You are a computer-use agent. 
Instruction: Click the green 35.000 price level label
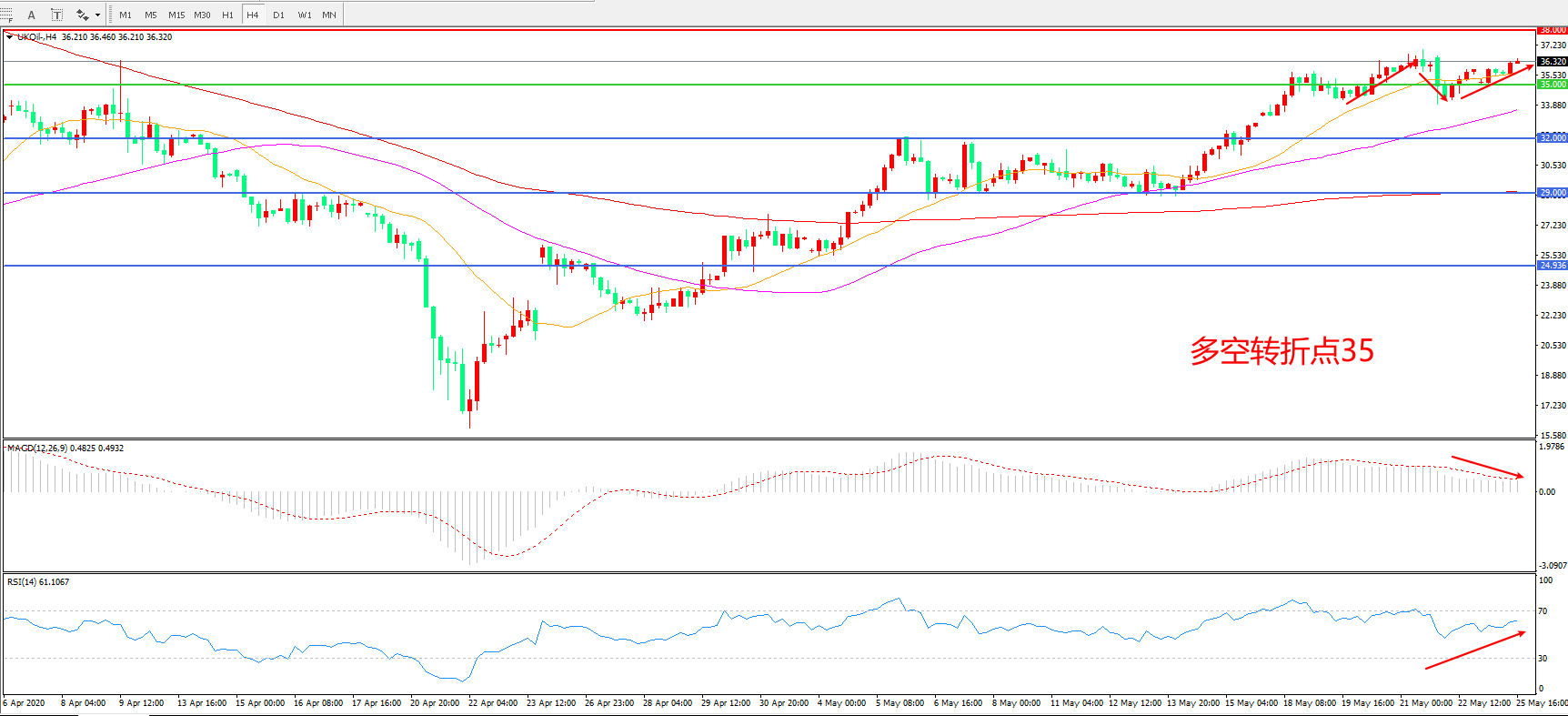coord(1552,85)
